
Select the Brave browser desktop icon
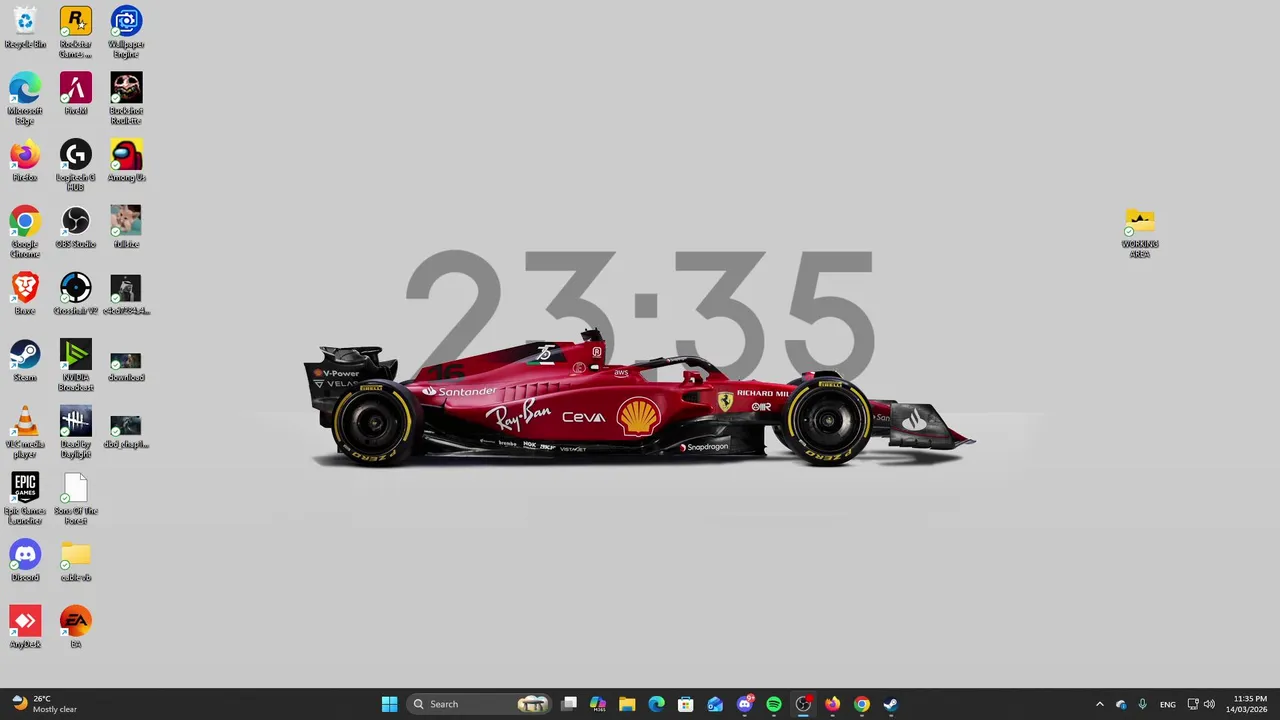point(25,294)
